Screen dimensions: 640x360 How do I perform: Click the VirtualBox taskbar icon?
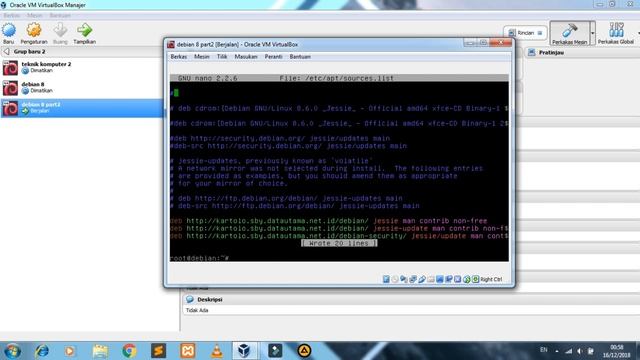(x=244, y=351)
